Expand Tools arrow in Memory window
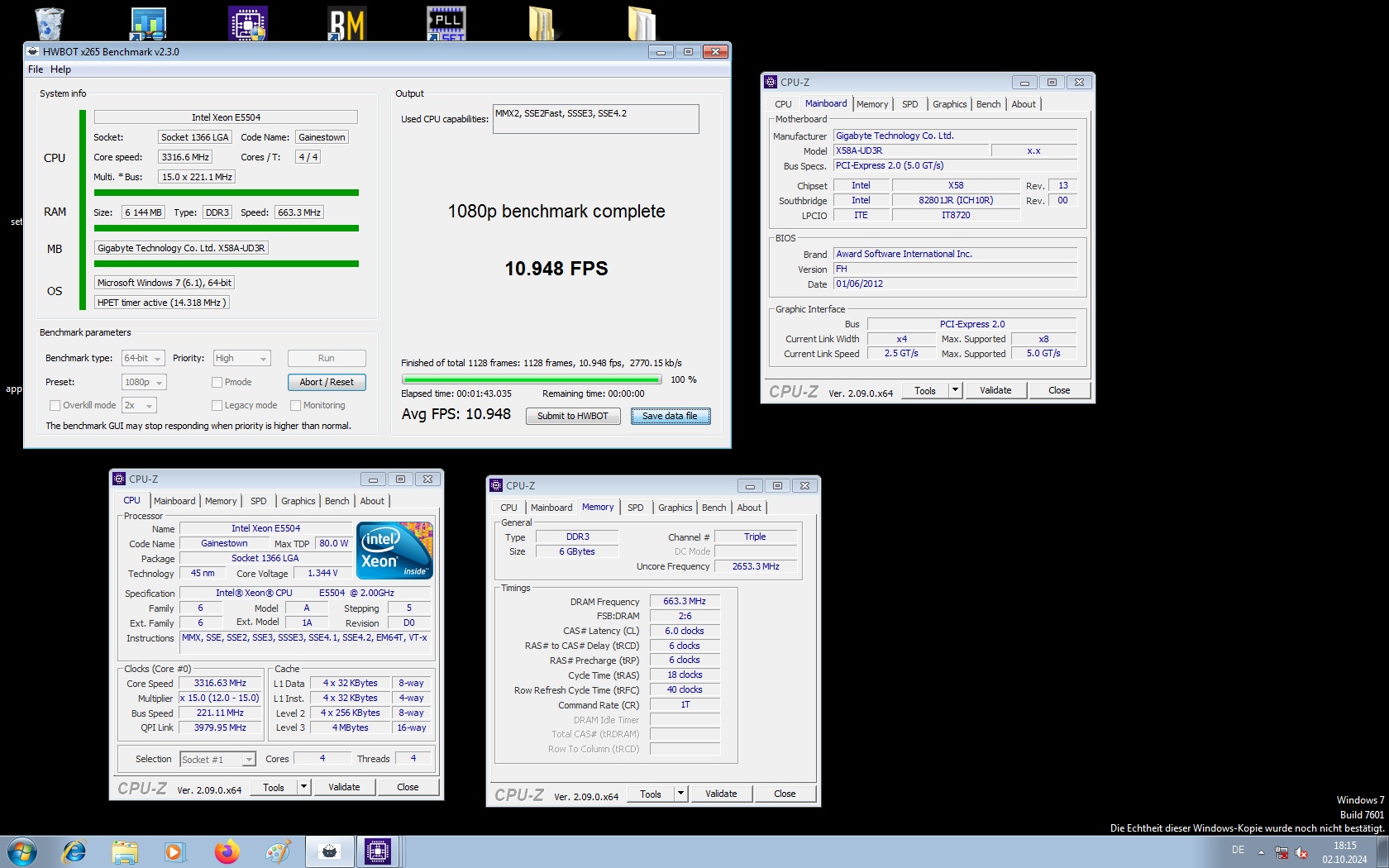Viewport: 1389px width, 868px height. click(681, 794)
